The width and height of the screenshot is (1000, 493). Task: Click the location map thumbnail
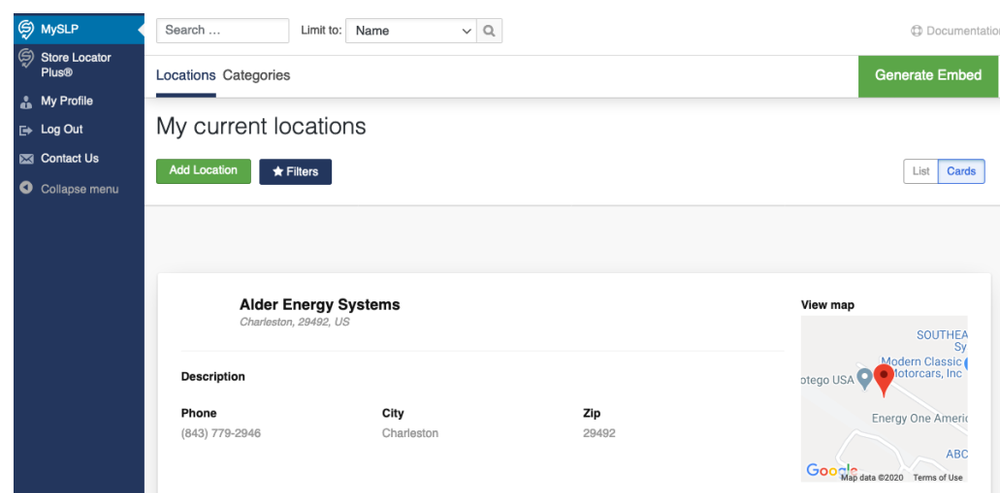[884, 399]
